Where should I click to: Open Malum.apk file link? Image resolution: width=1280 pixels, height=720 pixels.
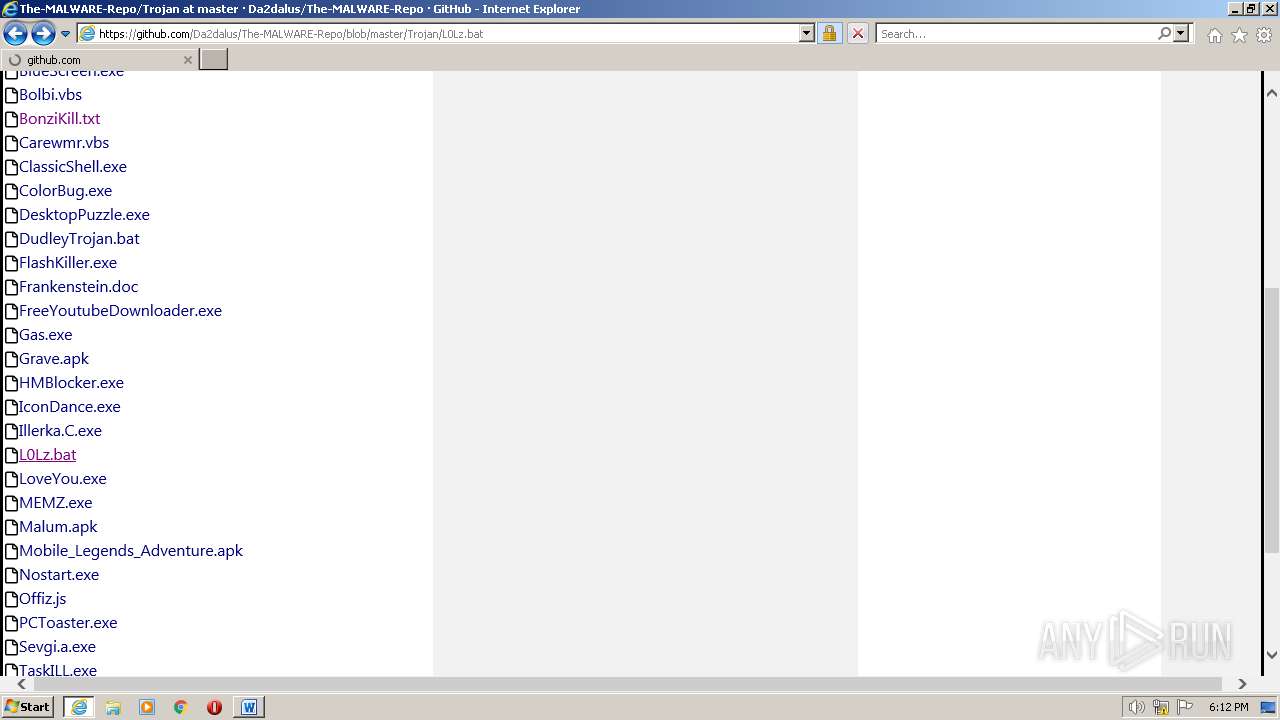pos(58,527)
